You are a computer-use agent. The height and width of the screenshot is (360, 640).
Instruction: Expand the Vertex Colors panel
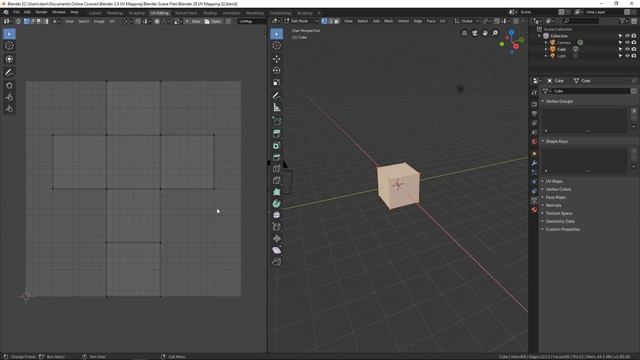[558, 189]
